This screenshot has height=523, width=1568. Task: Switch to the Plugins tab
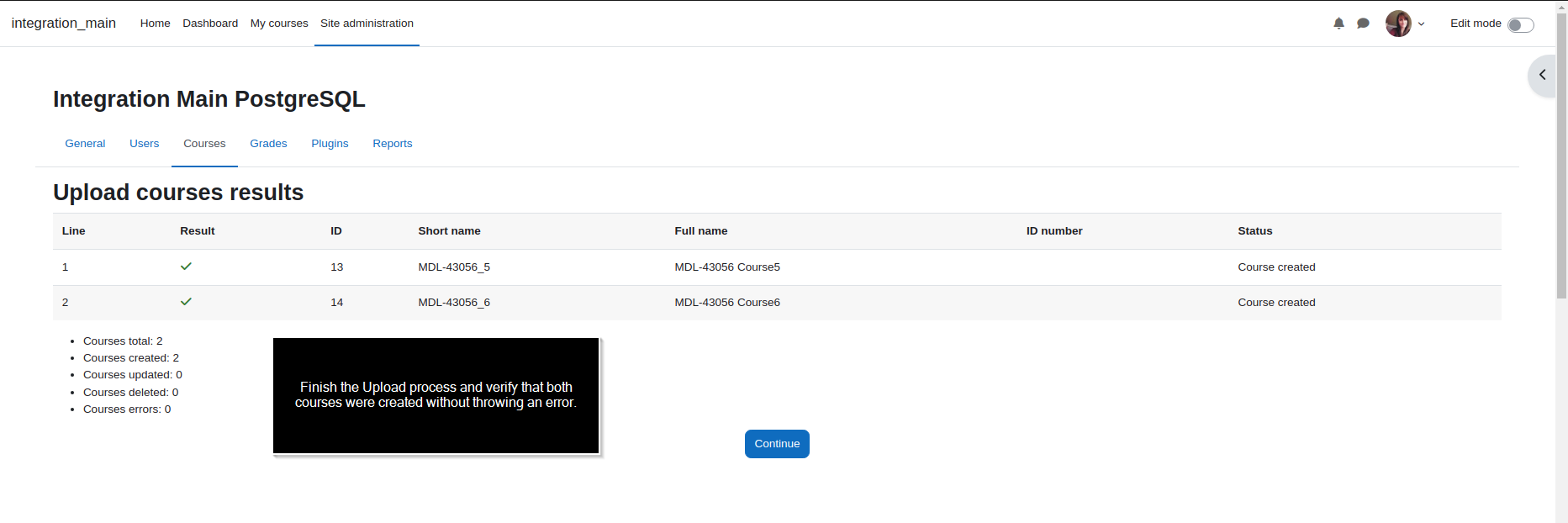330,144
